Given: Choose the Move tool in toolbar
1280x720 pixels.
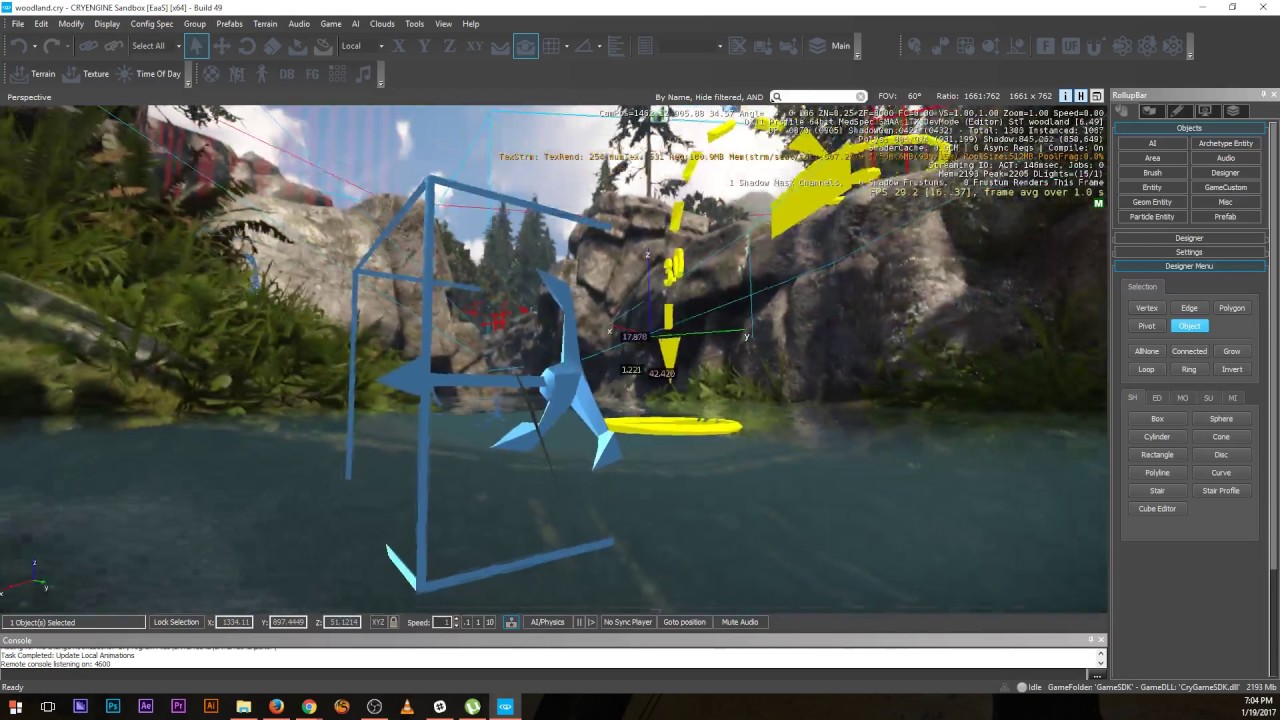Looking at the screenshot, I should [222, 46].
